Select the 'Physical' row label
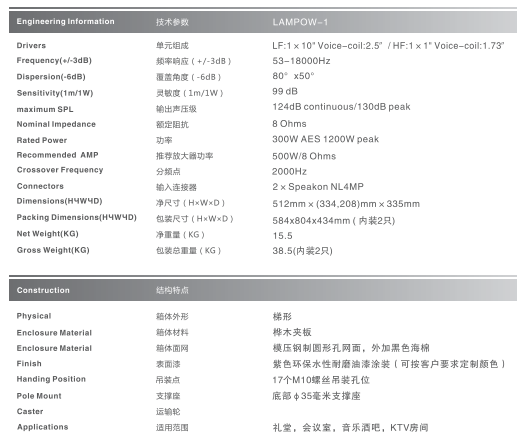 (x=34, y=316)
